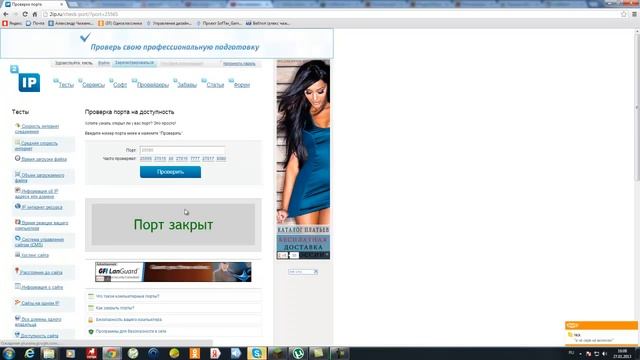
Task: Click the Напомнить пароль link
Action: click(239, 64)
